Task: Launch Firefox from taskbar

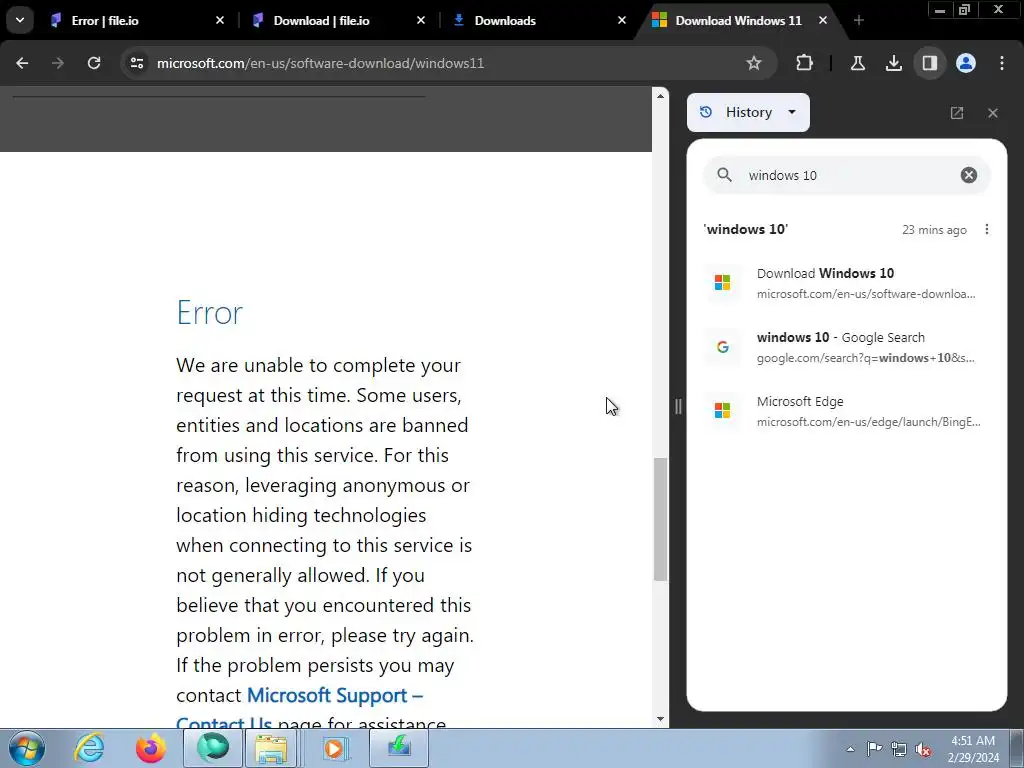Action: [150, 748]
